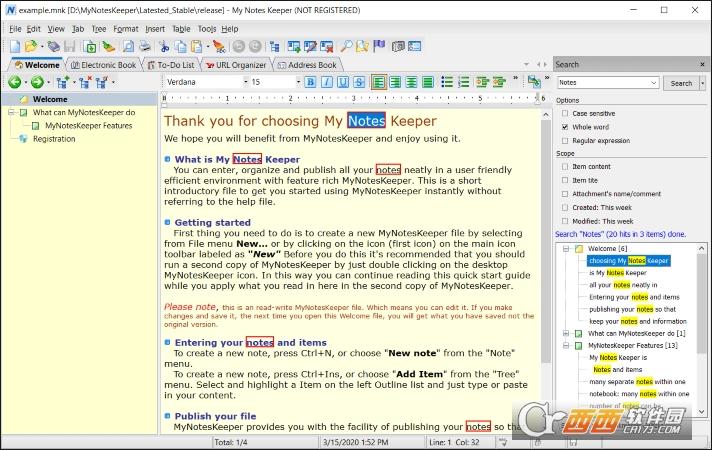Justify text alignment
The image size is (712, 450).
(x=428, y=82)
